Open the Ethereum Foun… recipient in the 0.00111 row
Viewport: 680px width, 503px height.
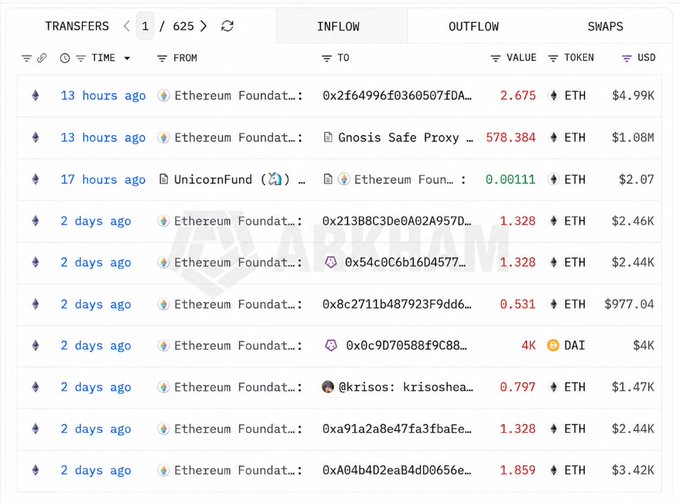403,180
